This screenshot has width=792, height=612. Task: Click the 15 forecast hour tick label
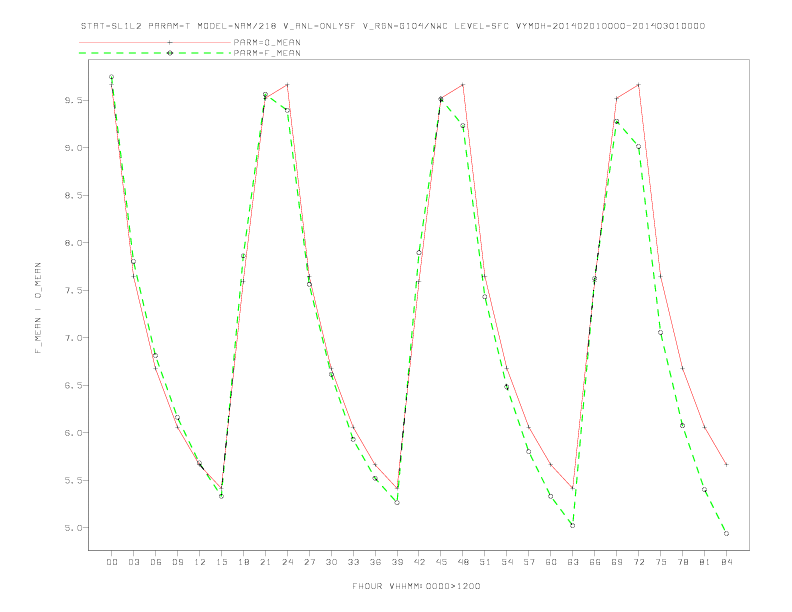pyautogui.click(x=221, y=562)
